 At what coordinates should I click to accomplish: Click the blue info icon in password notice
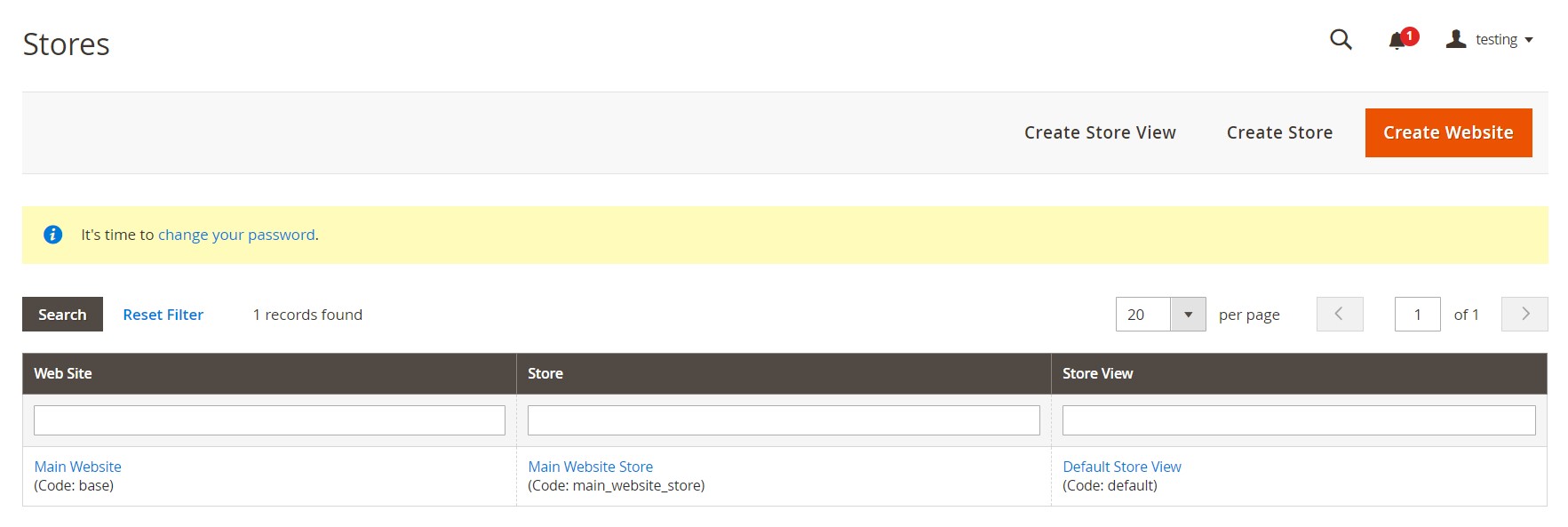click(53, 235)
